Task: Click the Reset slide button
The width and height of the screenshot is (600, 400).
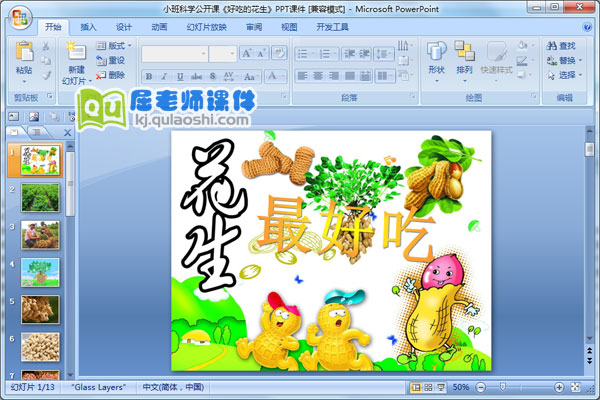Action: pyautogui.click(x=111, y=60)
